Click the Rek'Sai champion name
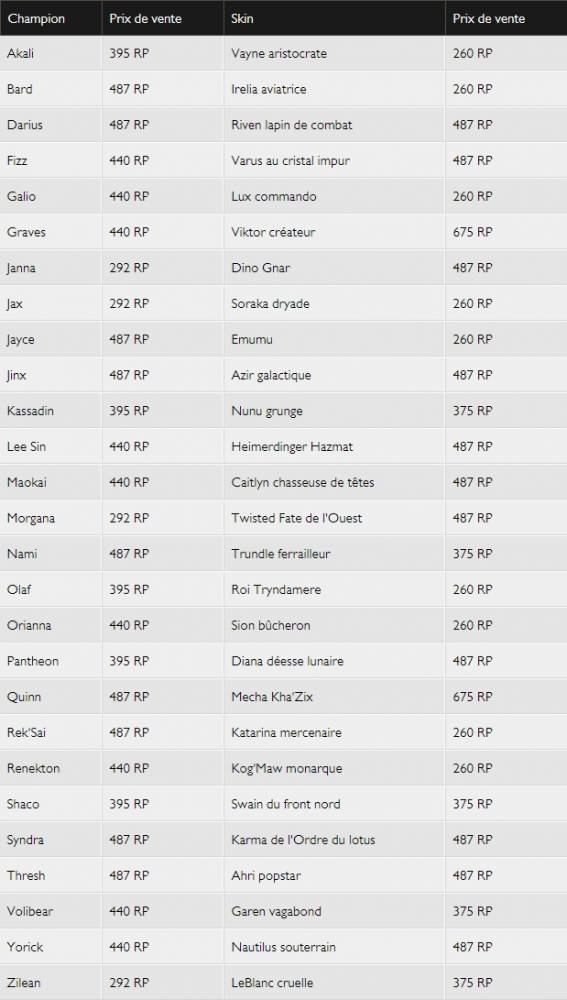The image size is (567, 1000). [26, 732]
